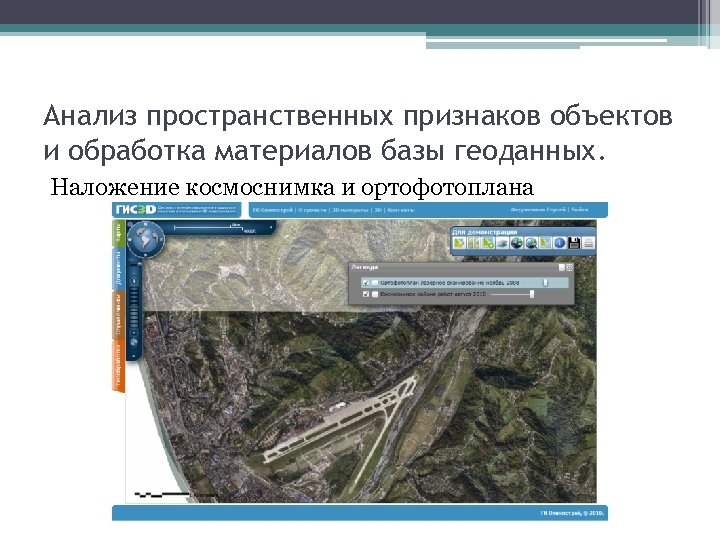The width and height of the screenshot is (720, 540).
Task: Adjust the orthophoto layer opacity slider
Action: tap(546, 282)
